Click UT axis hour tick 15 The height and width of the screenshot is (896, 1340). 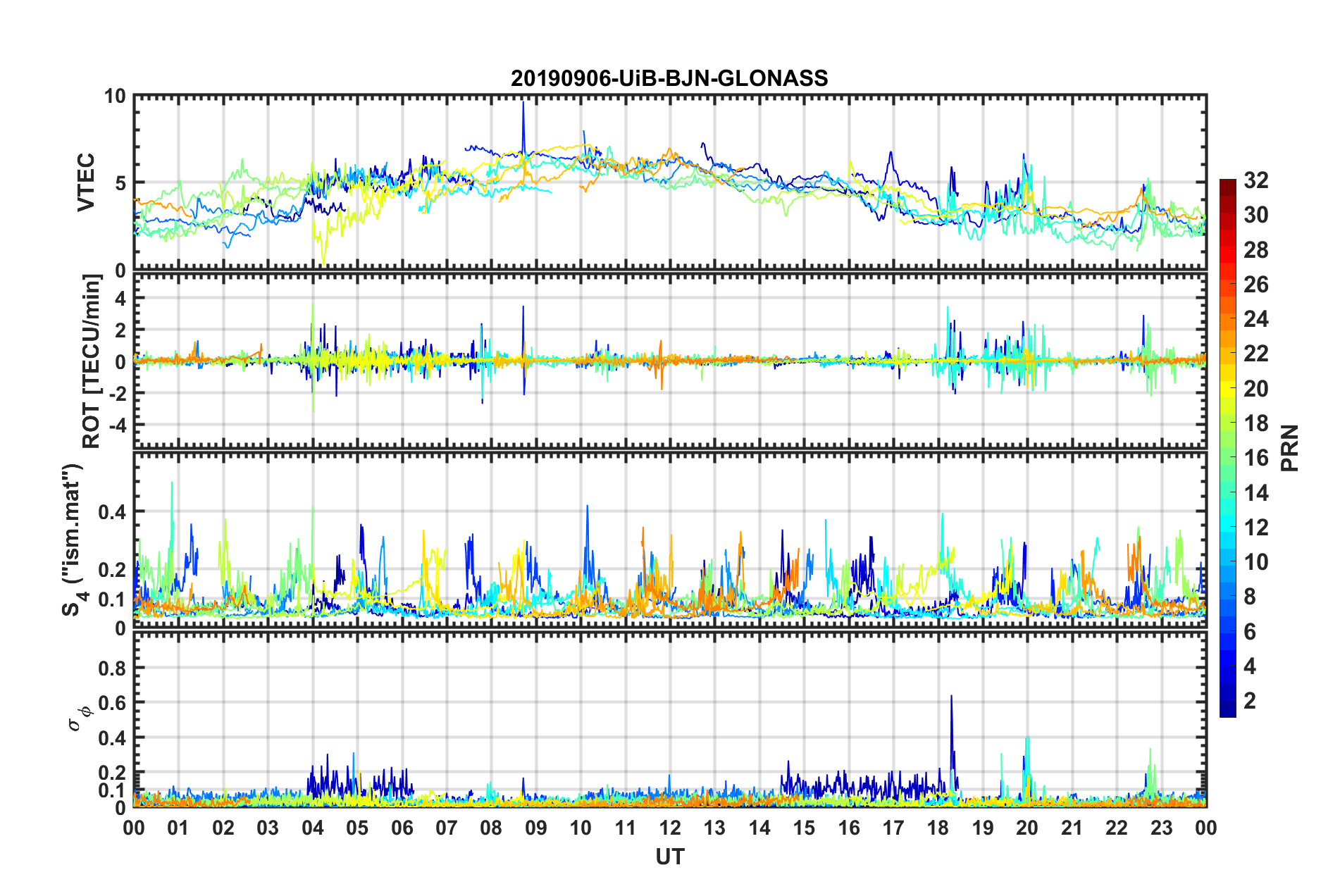[804, 828]
